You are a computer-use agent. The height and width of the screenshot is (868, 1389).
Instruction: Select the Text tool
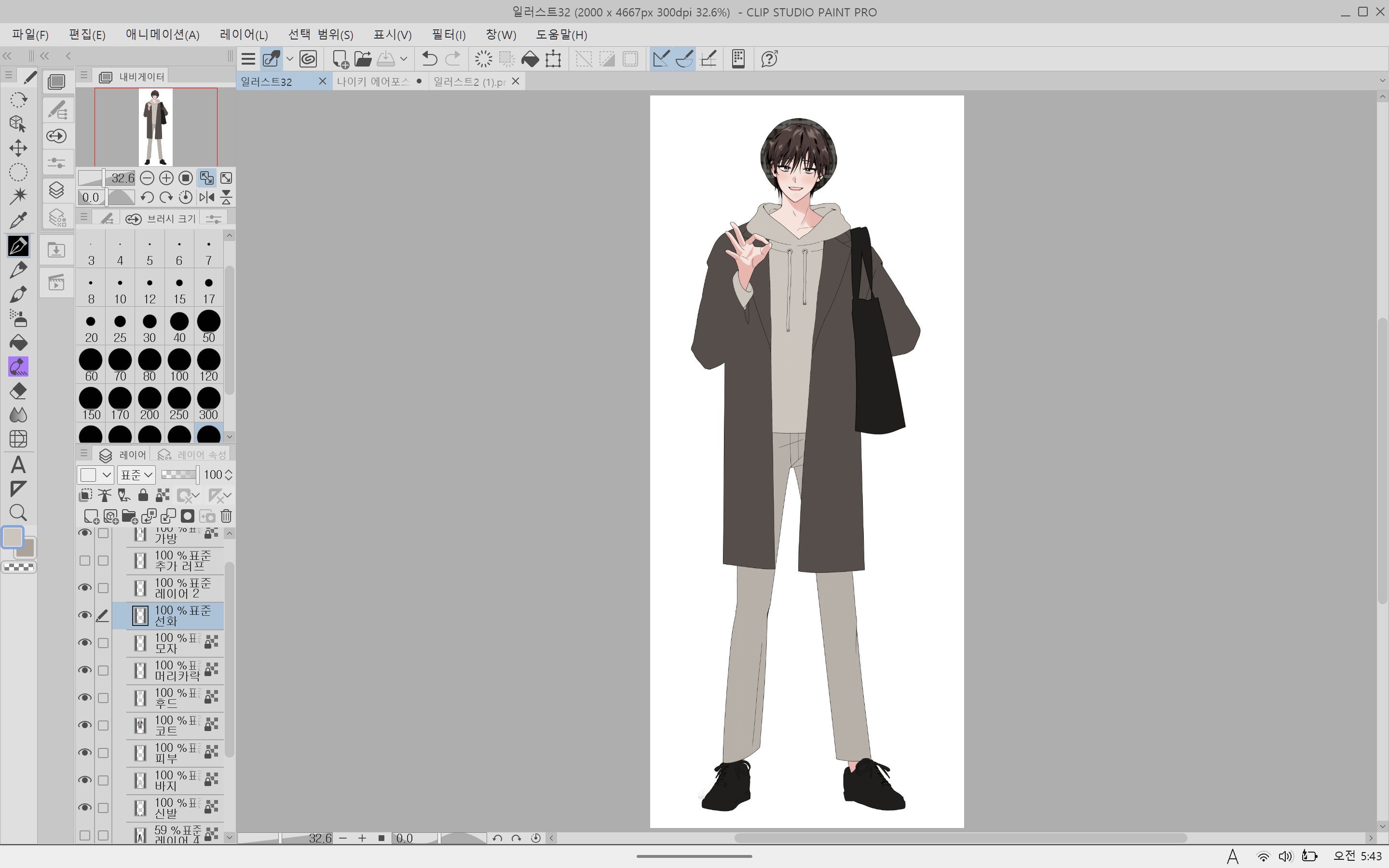click(x=18, y=464)
